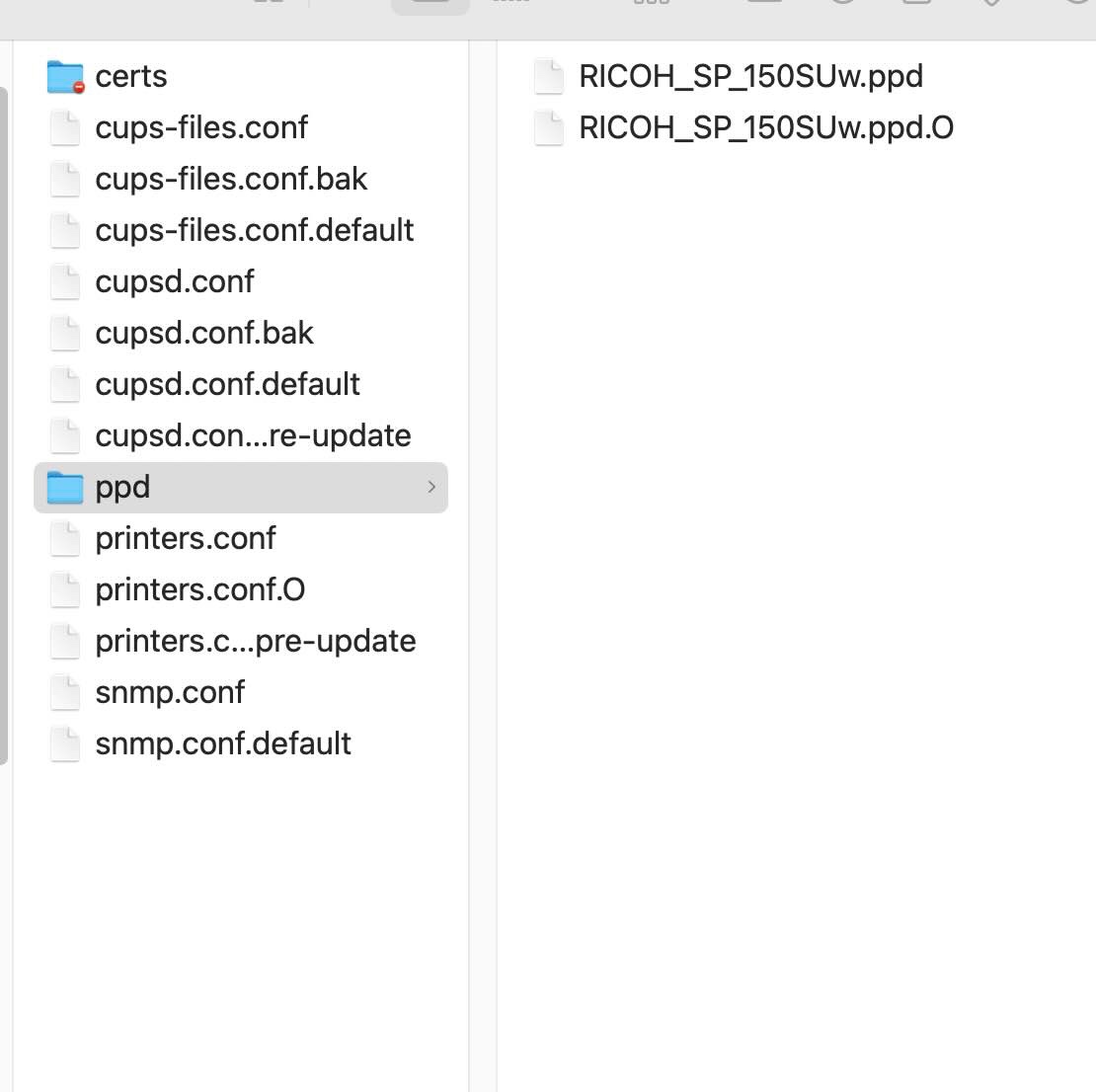Click the highlighted column view toolbar button
Screen dimensions: 1096x1092
[430, 5]
